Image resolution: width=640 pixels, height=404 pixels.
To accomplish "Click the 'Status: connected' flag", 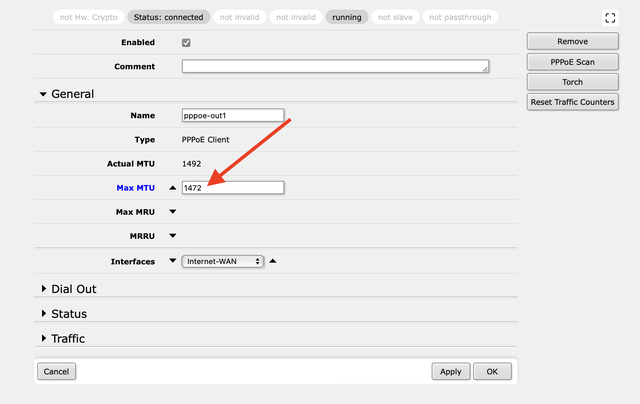I will tap(169, 17).
